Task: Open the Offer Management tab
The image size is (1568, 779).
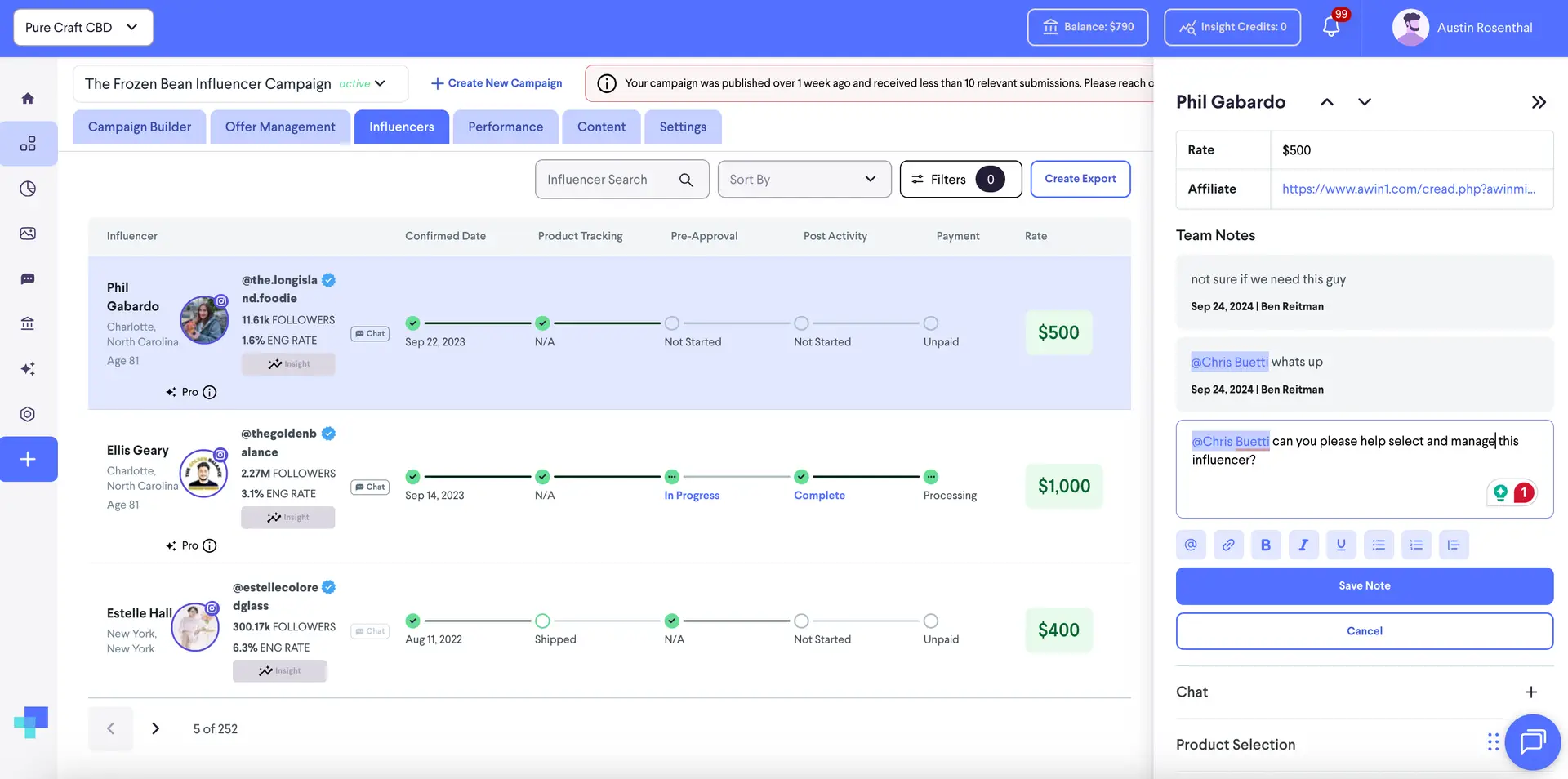Action: (x=280, y=127)
